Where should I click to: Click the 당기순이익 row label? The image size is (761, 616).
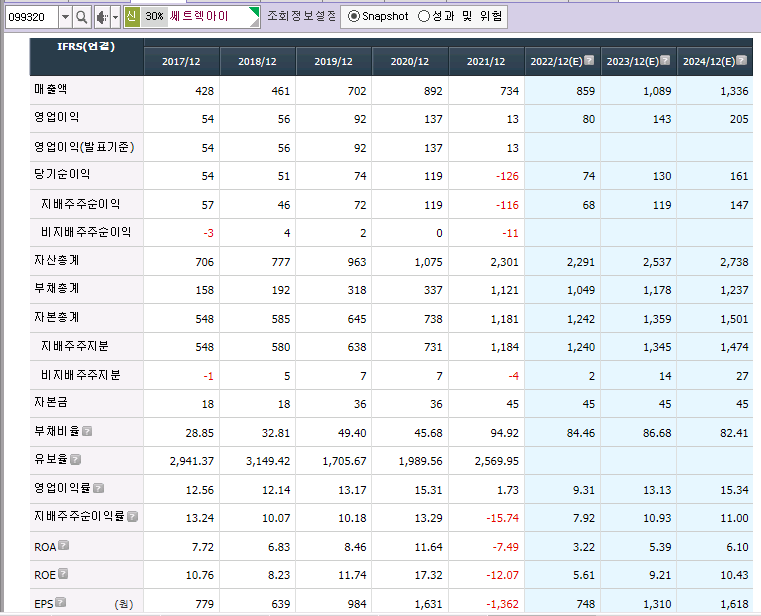(62, 174)
